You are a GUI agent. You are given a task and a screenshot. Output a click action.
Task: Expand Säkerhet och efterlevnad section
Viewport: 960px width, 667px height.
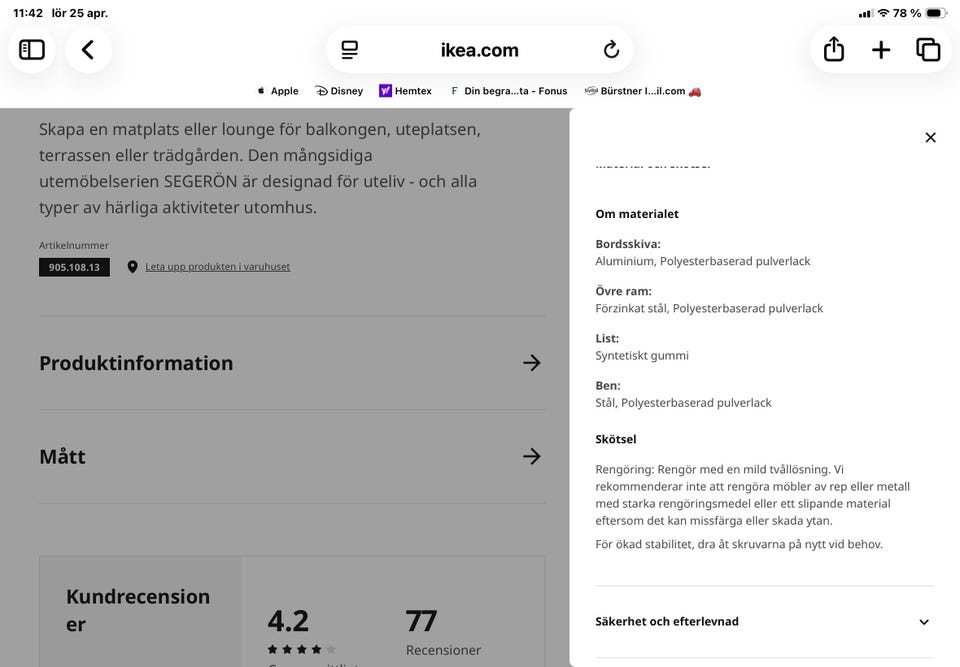(923, 622)
